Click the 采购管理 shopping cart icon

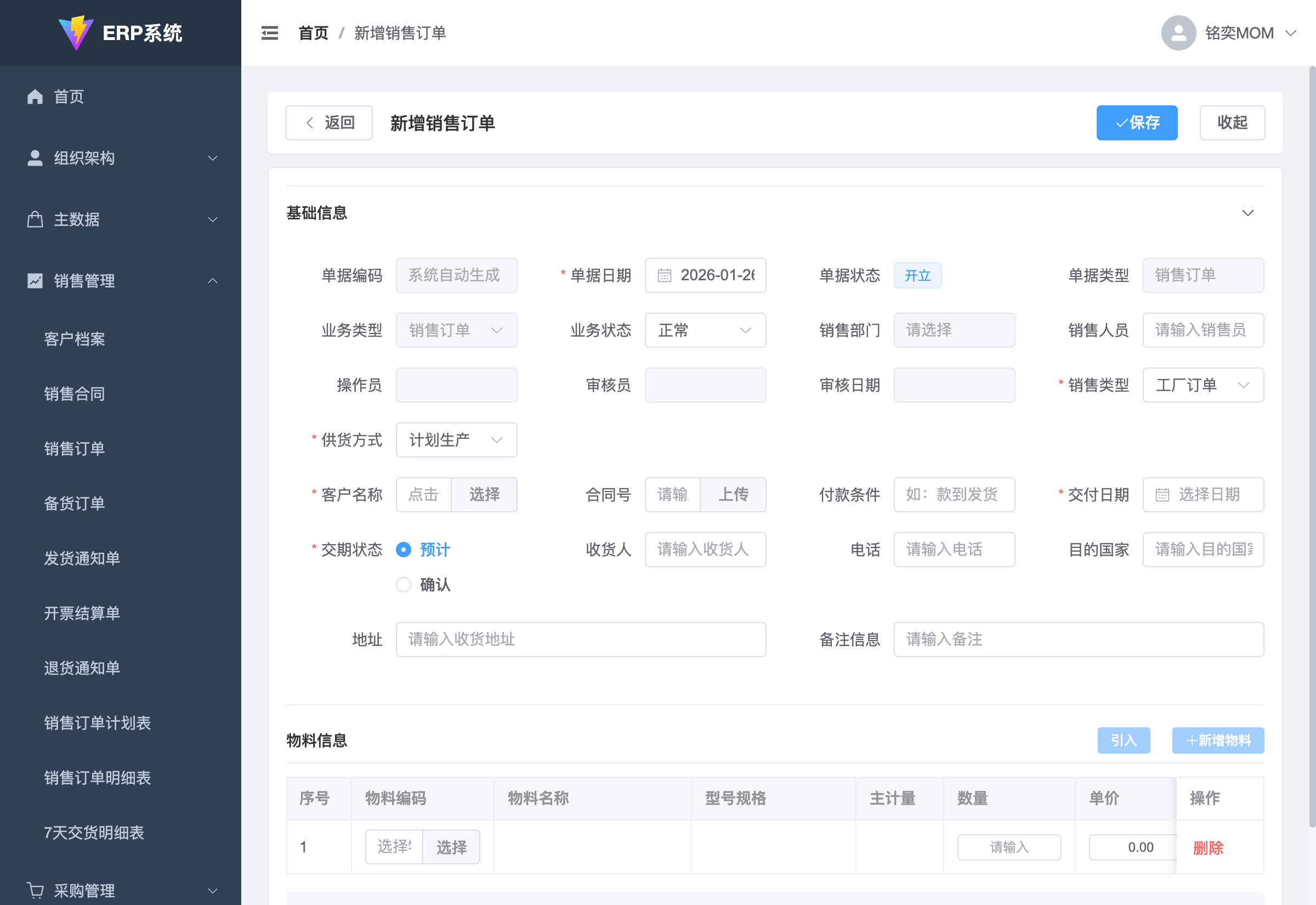click(x=35, y=890)
